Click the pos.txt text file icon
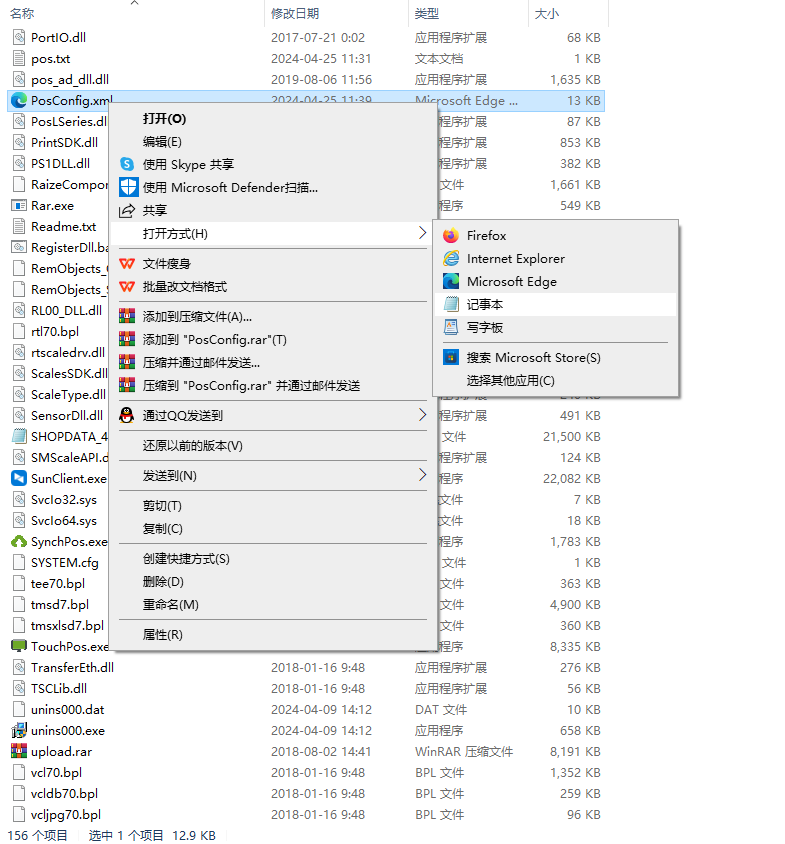Viewport: 785px width, 844px height. coord(19,59)
